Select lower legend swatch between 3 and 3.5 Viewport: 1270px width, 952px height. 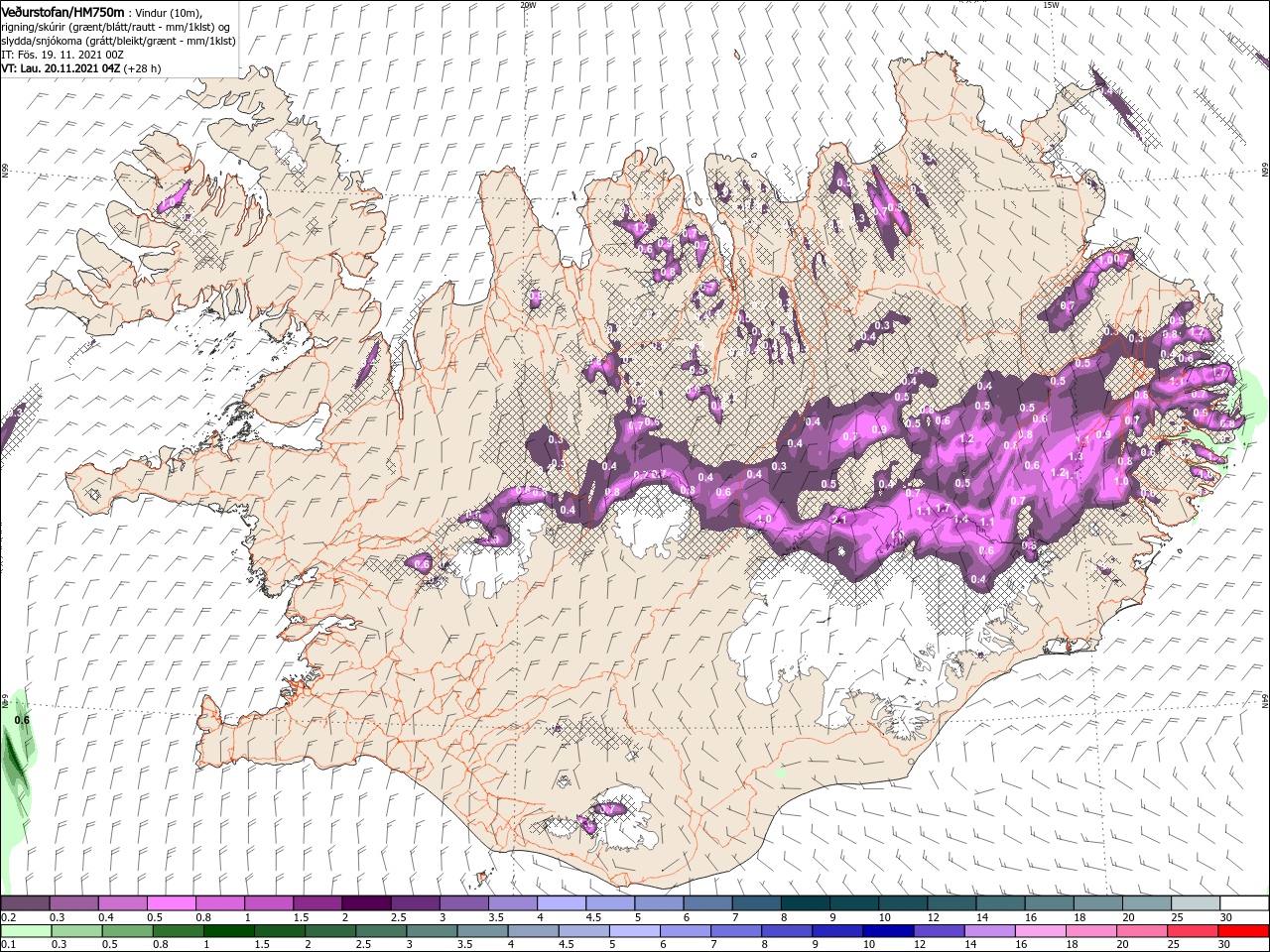point(432,931)
